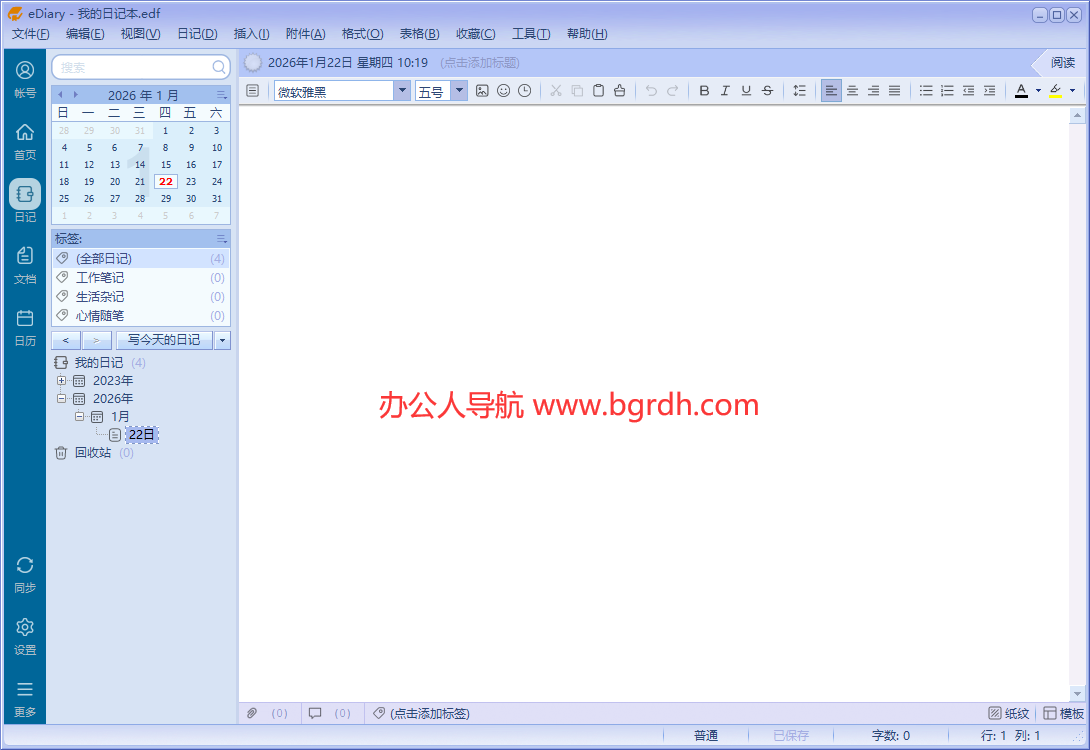The image size is (1090, 750).
Task: Click the comment bubble icon
Action: [x=315, y=713]
